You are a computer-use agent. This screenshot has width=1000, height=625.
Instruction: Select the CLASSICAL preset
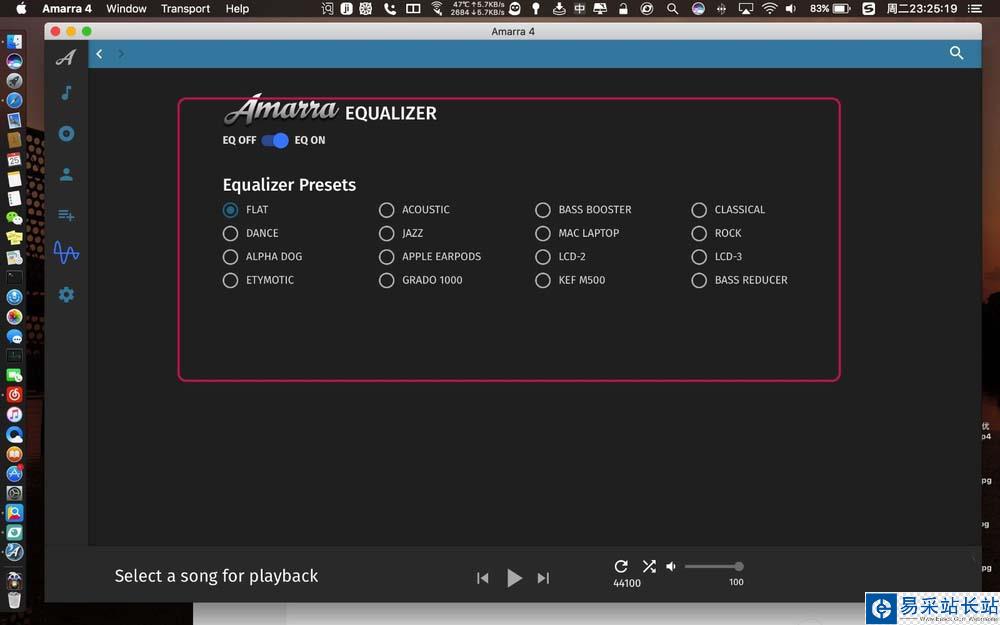pos(699,210)
